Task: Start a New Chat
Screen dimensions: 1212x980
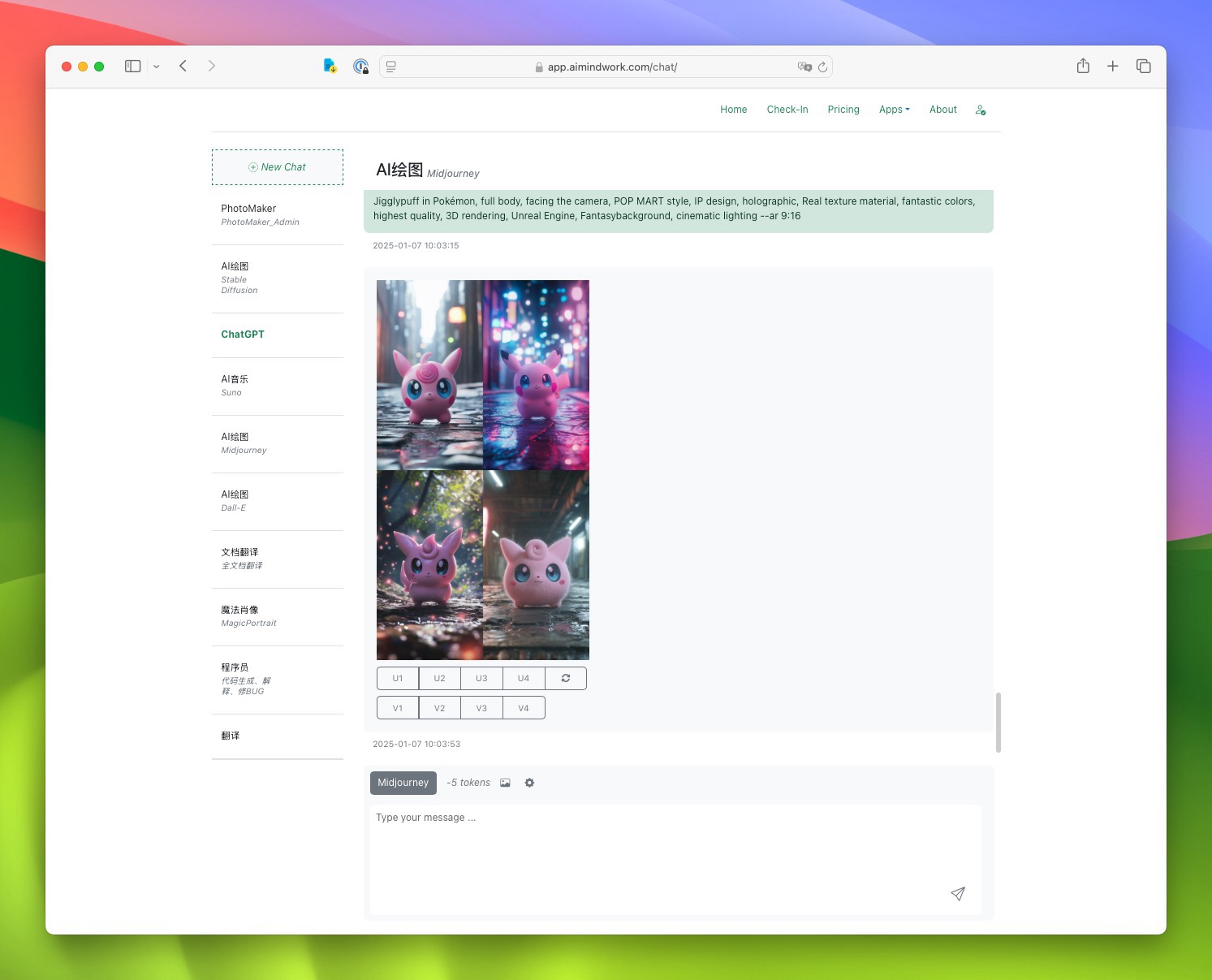Action: (278, 167)
